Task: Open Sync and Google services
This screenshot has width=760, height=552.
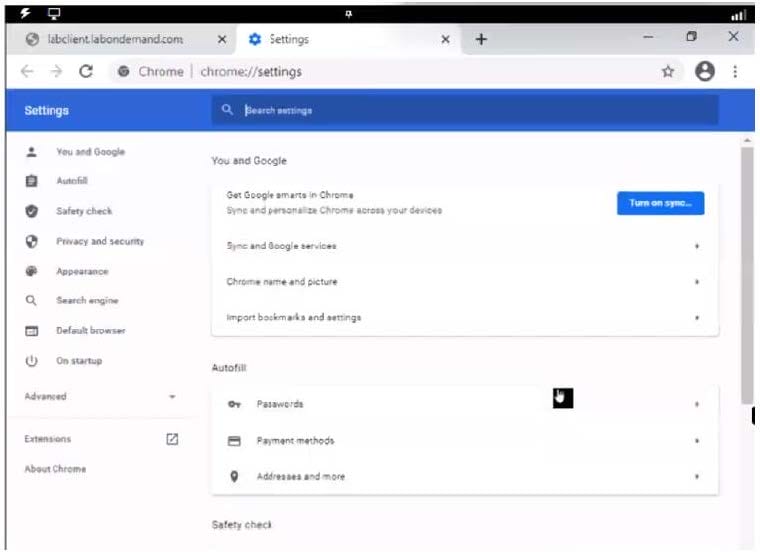Action: pyautogui.click(x=465, y=246)
